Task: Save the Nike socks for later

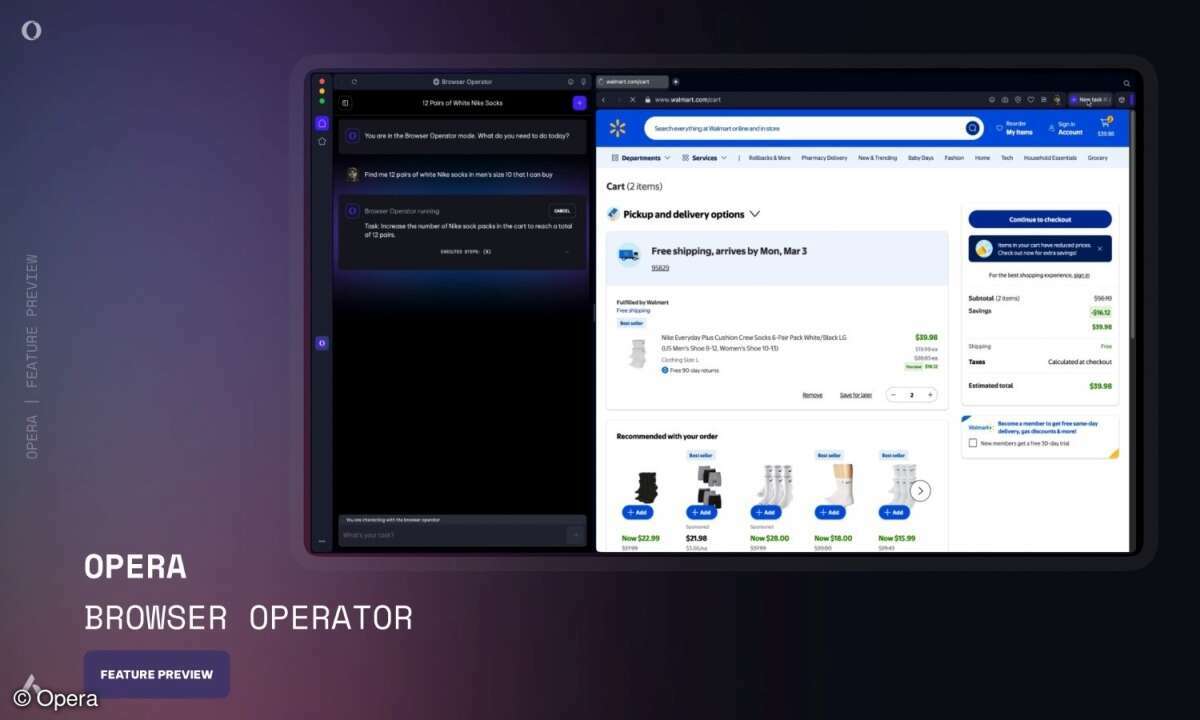Action: [x=856, y=395]
